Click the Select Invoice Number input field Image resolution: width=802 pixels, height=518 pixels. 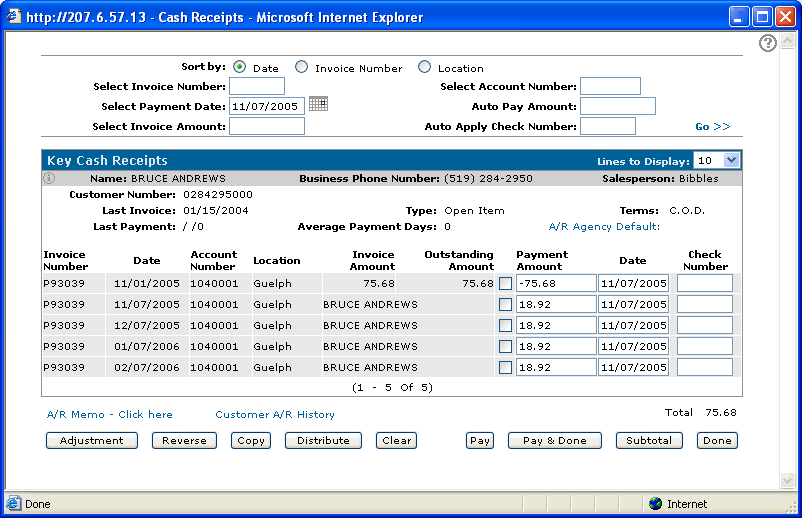pyautogui.click(x=257, y=87)
